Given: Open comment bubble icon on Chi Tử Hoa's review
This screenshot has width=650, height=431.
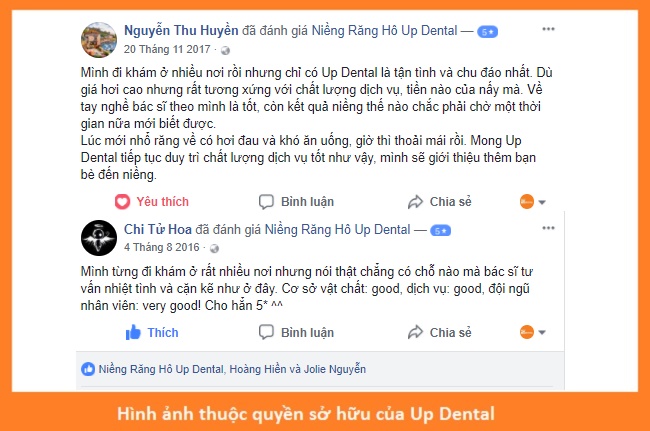Looking at the screenshot, I should (x=266, y=332).
